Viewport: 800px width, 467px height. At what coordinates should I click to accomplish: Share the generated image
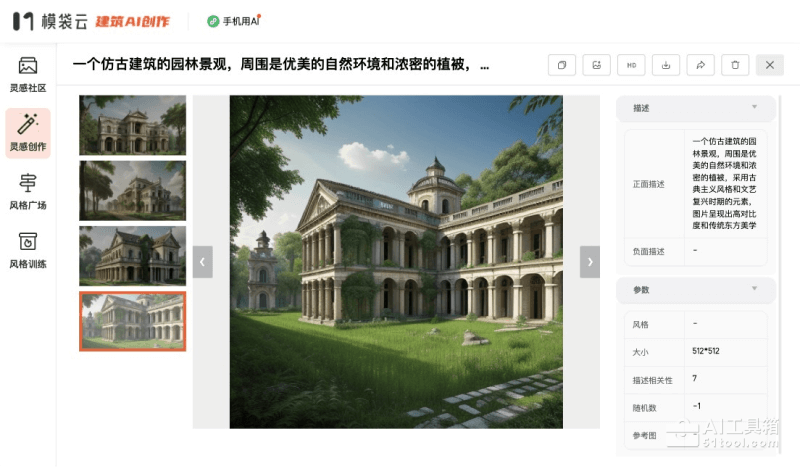click(x=700, y=65)
